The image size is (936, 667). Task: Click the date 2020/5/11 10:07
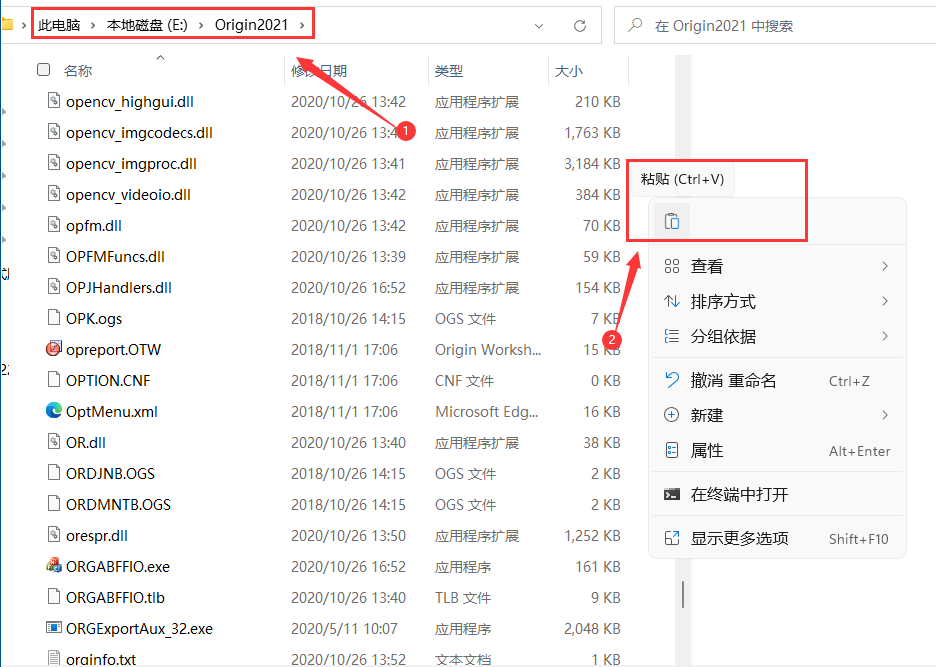click(344, 629)
